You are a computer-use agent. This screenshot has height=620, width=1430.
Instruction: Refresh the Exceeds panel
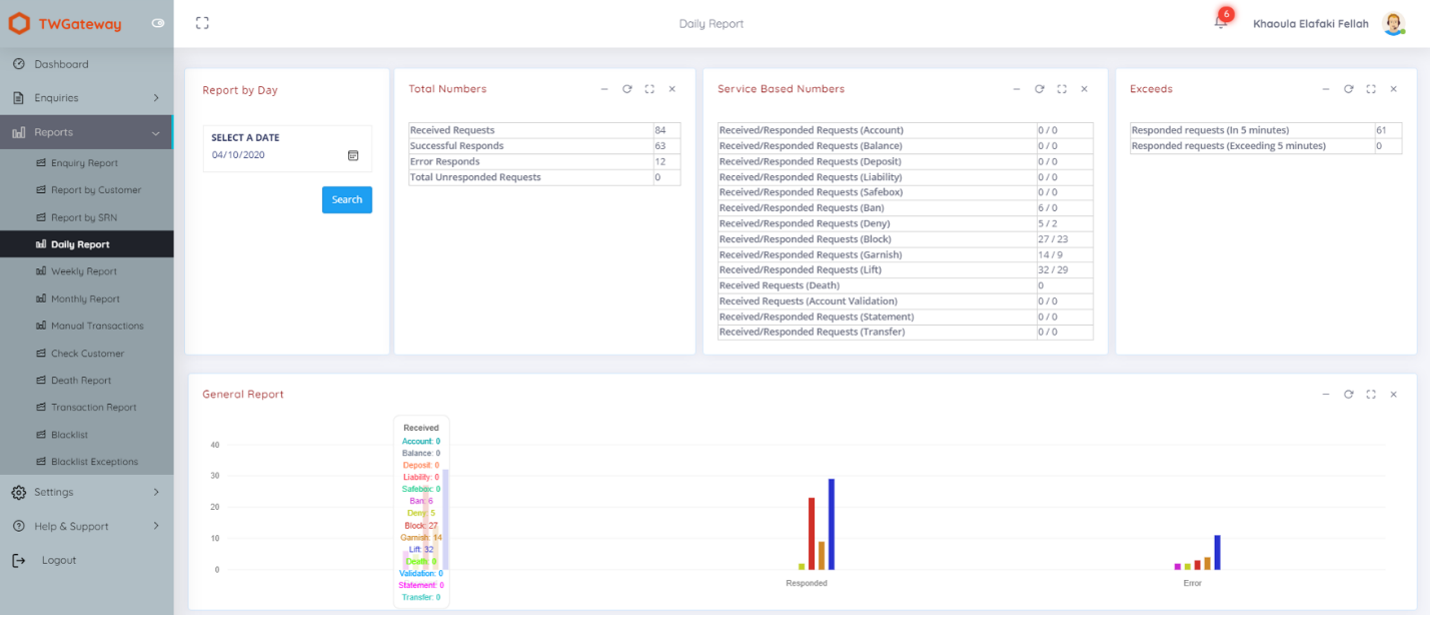1350,89
